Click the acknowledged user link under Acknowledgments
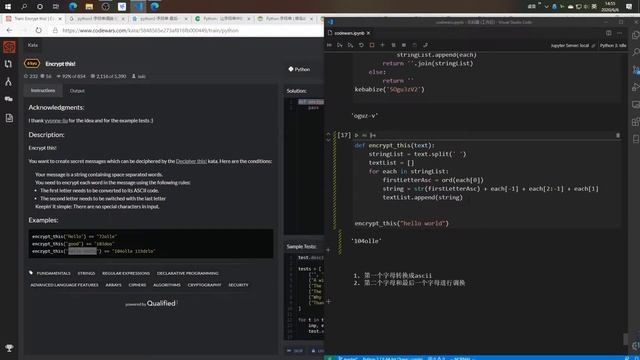Image resolution: width=640 pixels, height=360 pixels. pos(56,120)
